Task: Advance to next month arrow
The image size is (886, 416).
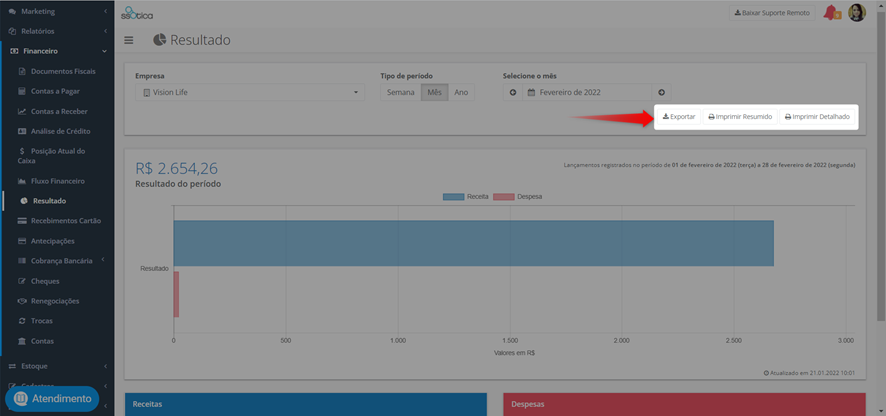Action: [661, 92]
